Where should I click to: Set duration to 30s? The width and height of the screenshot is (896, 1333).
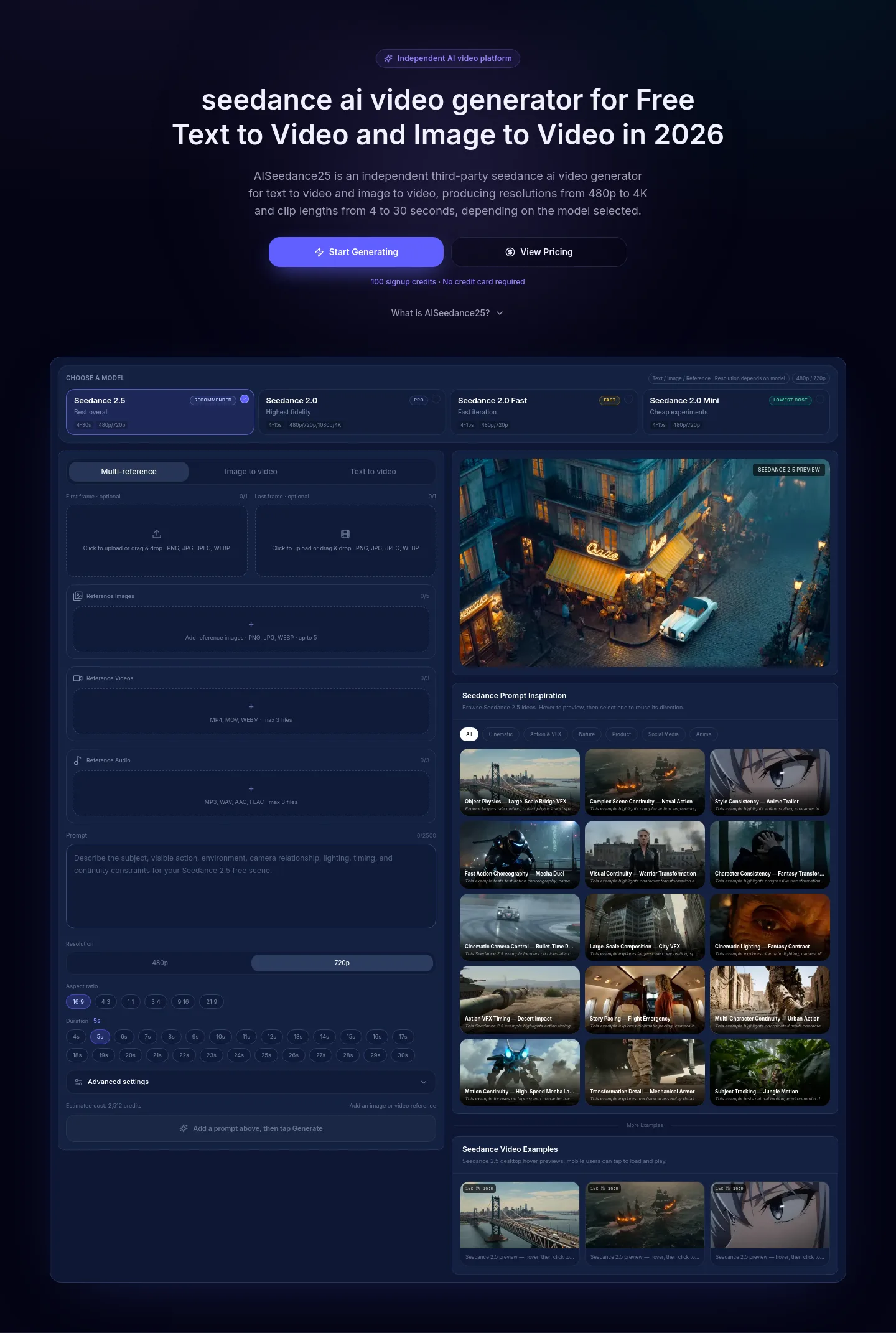[x=403, y=1055]
